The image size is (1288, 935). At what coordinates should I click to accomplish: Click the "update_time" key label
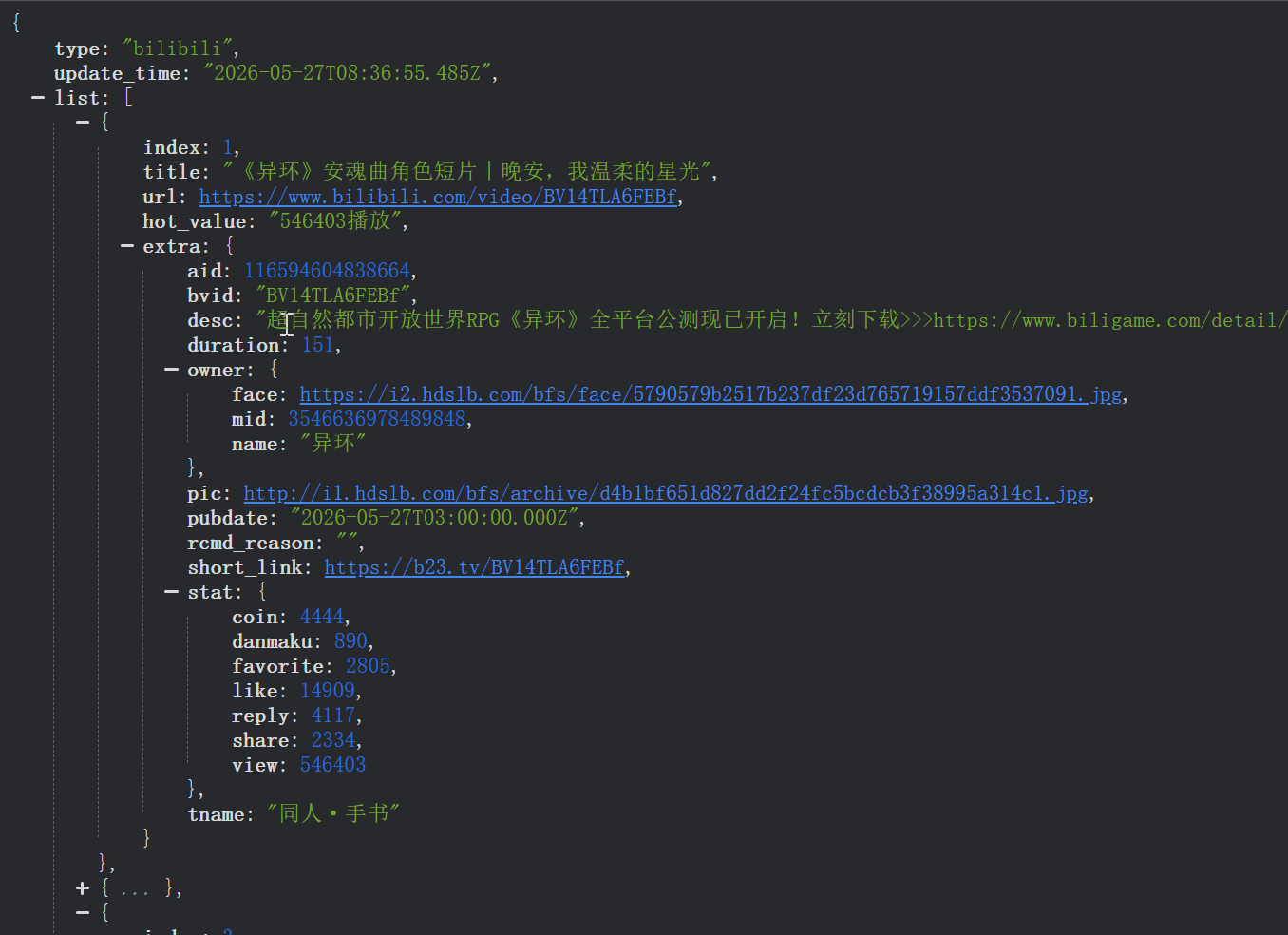pyautogui.click(x=117, y=73)
